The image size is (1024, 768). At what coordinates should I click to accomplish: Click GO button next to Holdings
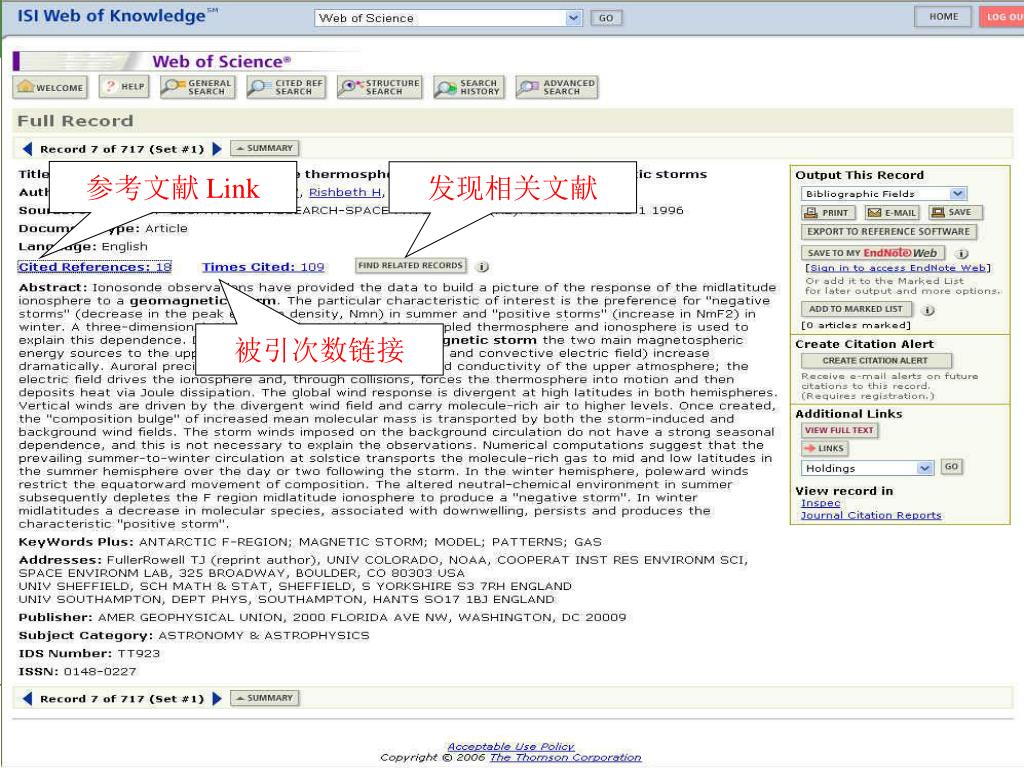pos(952,466)
